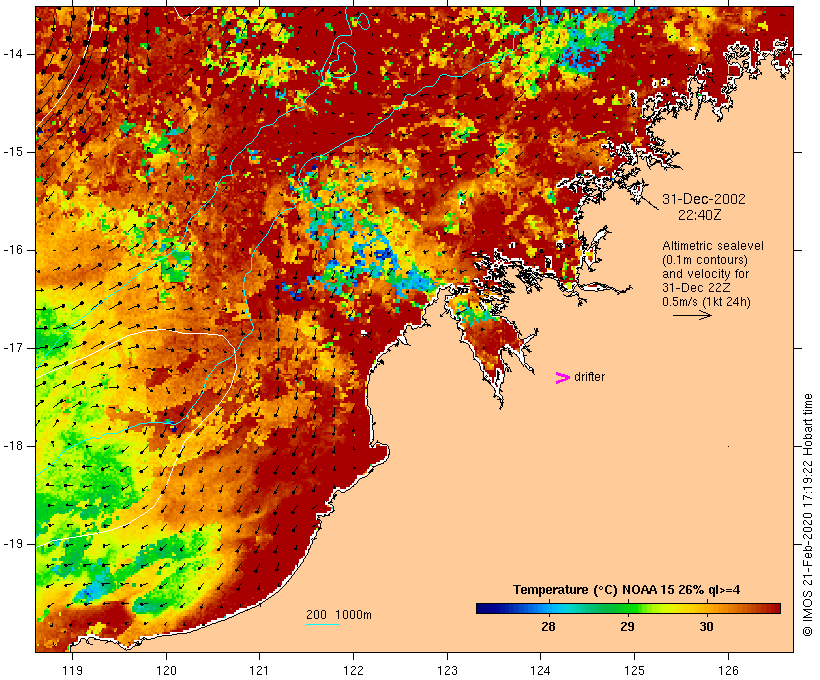Click the 0.5m/s velocity scale arrow
The height and width of the screenshot is (680, 820).
[x=692, y=315]
